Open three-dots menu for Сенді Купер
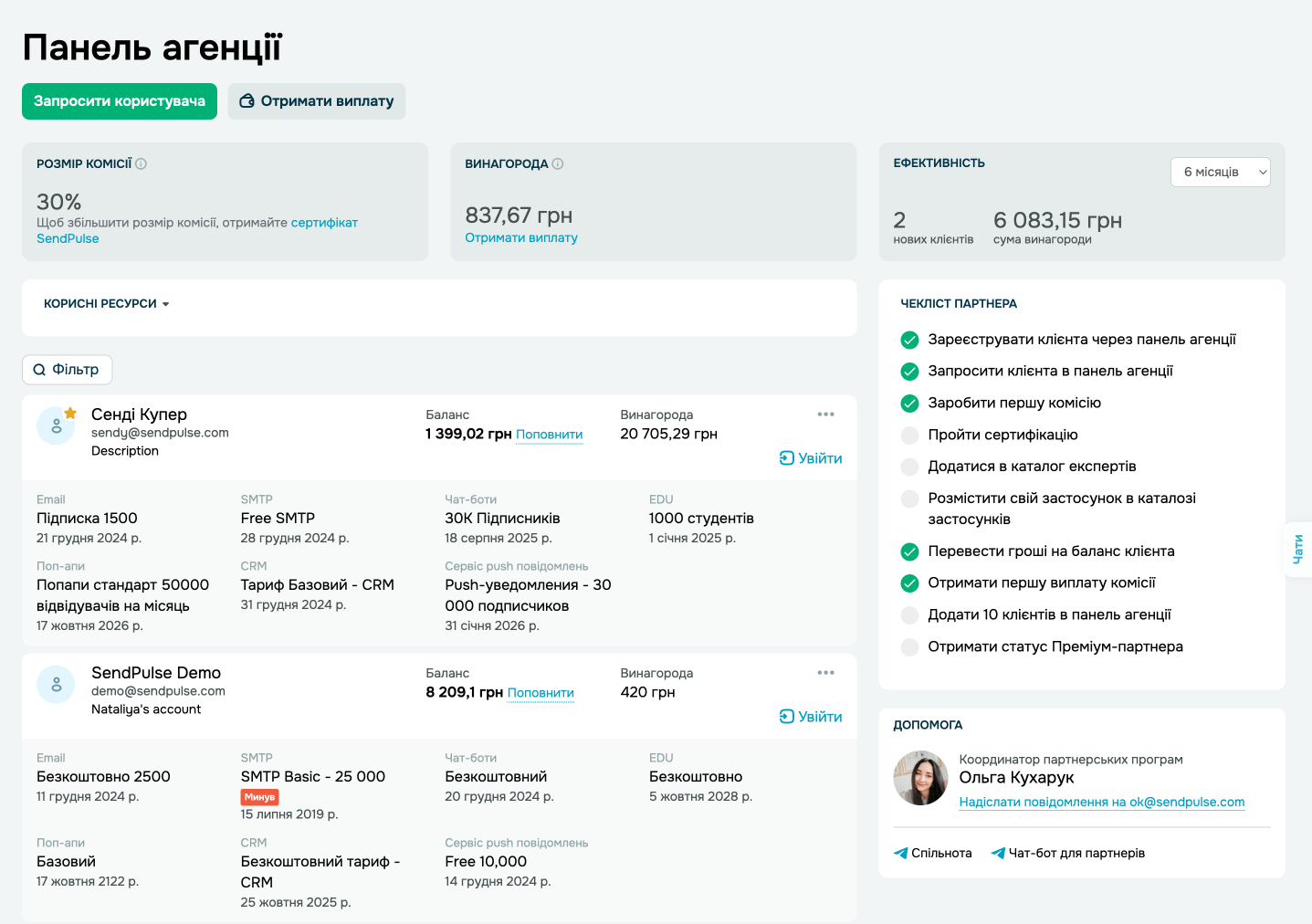Viewport: 1312px width, 924px height. 825,415
